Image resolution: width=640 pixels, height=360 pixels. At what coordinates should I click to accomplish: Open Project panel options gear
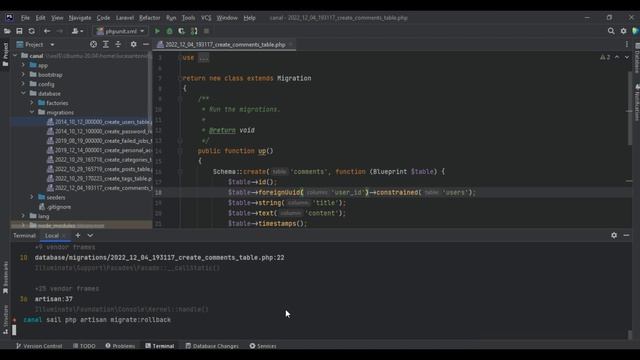(x=133, y=44)
